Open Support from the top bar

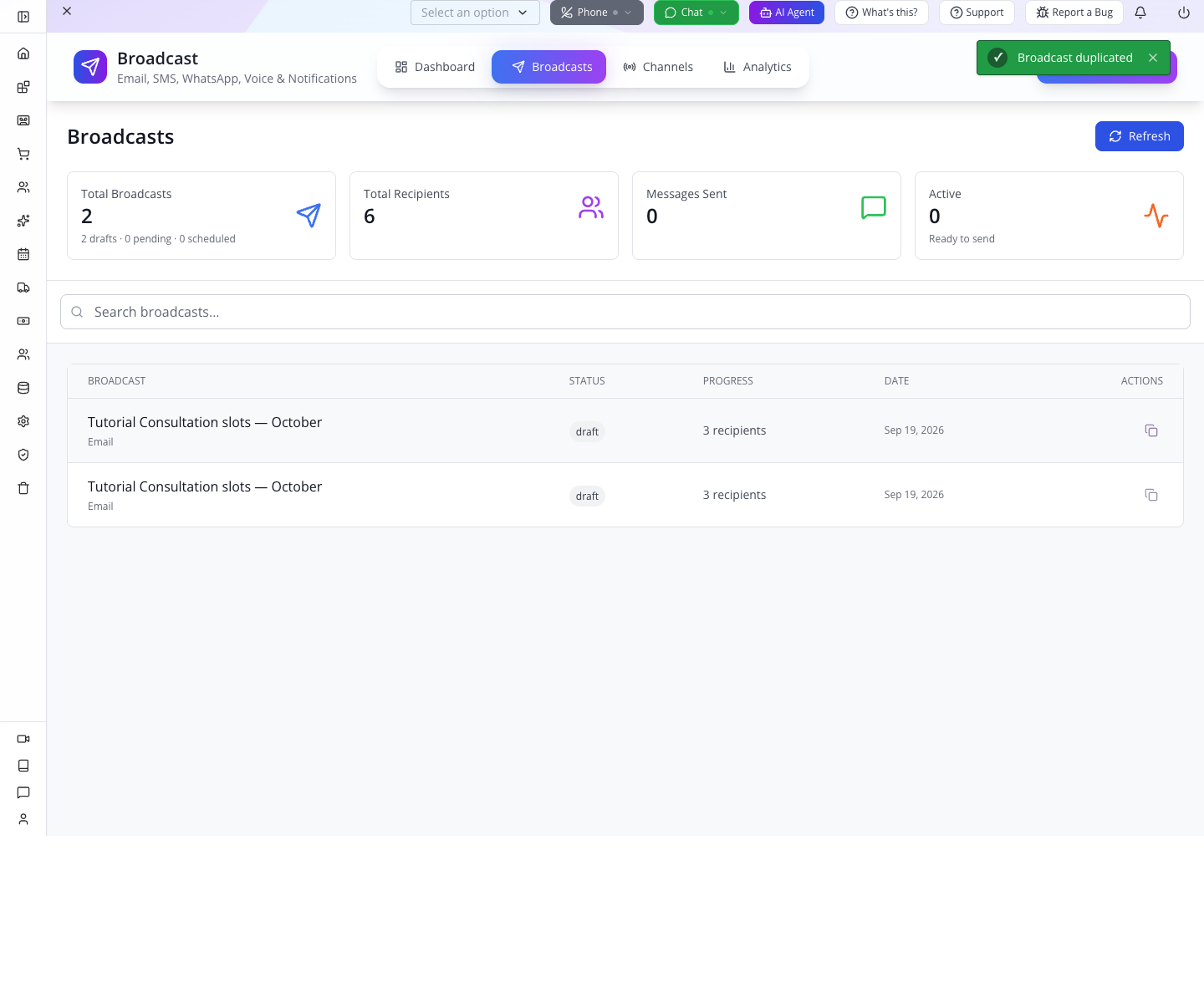(977, 13)
